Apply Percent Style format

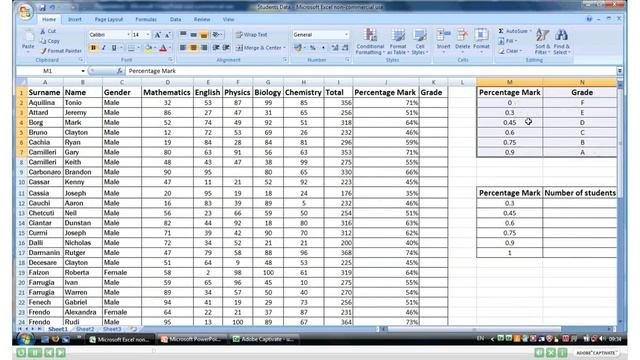pyautogui.click(x=312, y=48)
